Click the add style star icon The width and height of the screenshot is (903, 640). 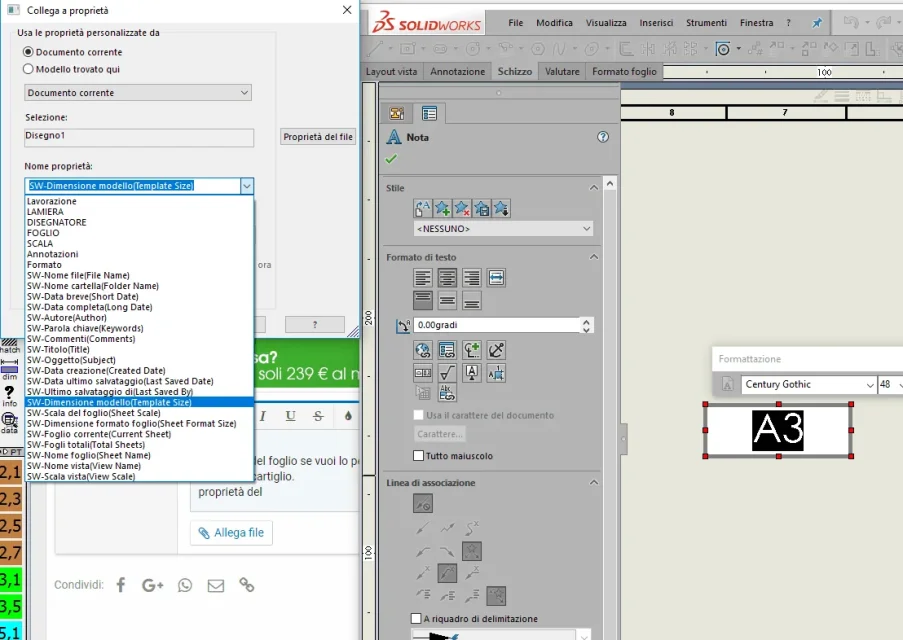(x=442, y=209)
